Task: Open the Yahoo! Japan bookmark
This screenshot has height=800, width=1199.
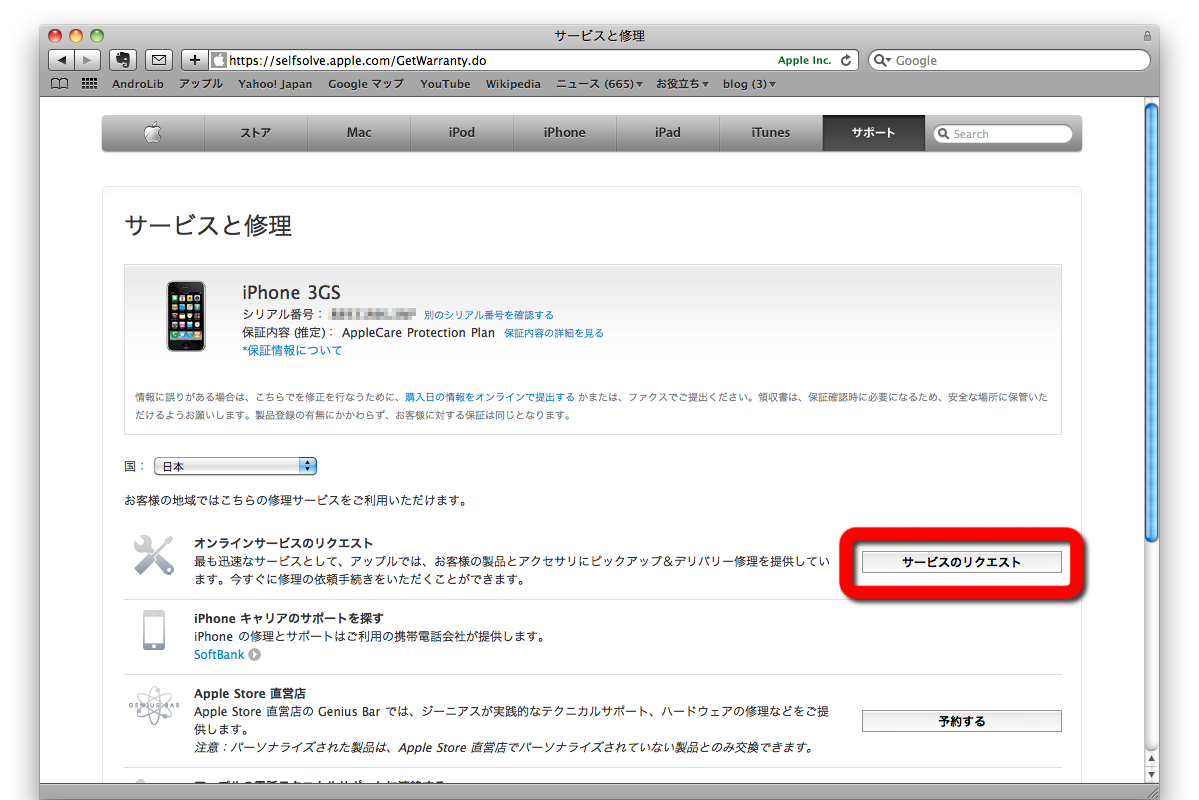Action: pyautogui.click(x=275, y=84)
